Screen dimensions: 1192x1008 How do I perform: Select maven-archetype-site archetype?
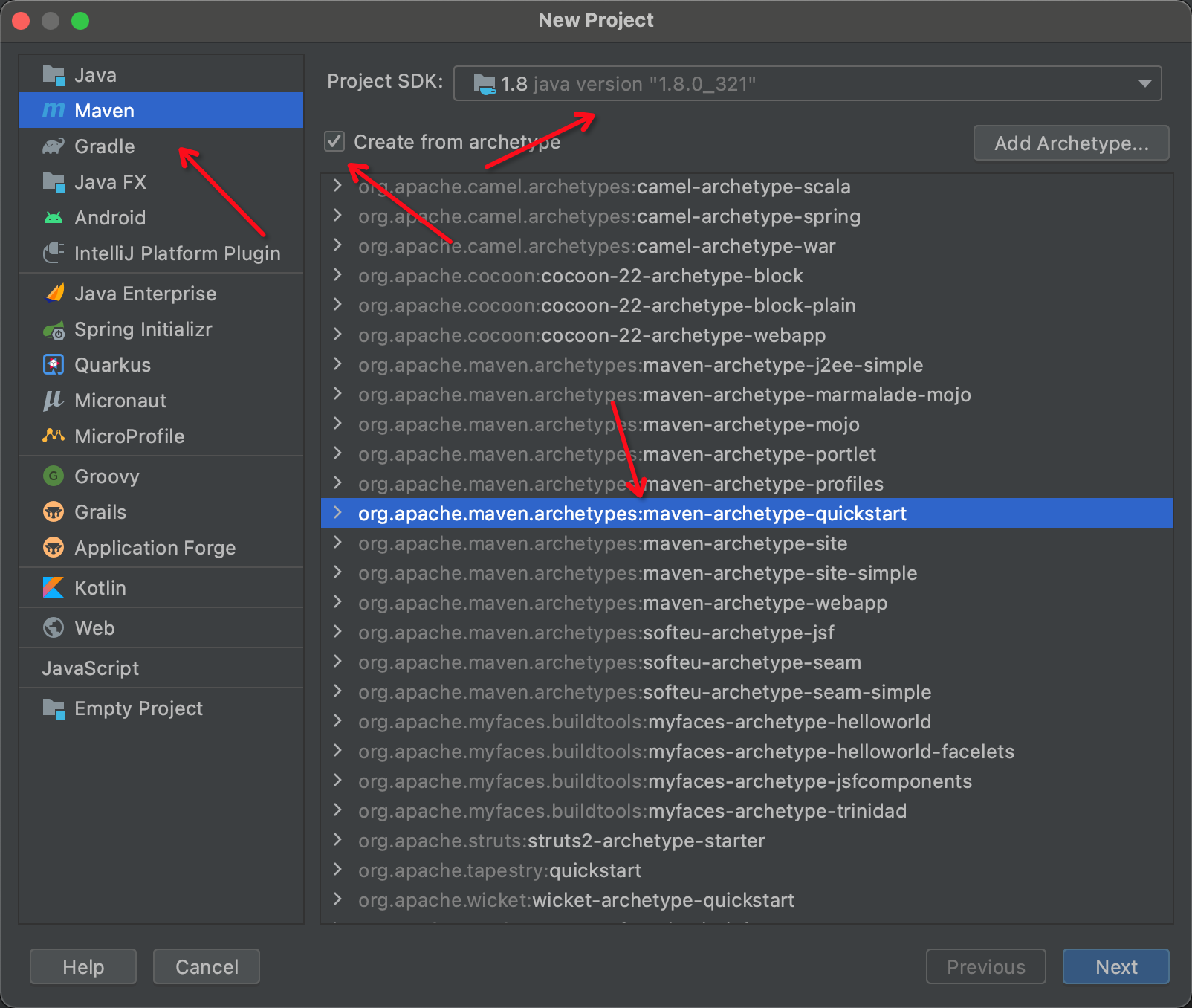[747, 543]
